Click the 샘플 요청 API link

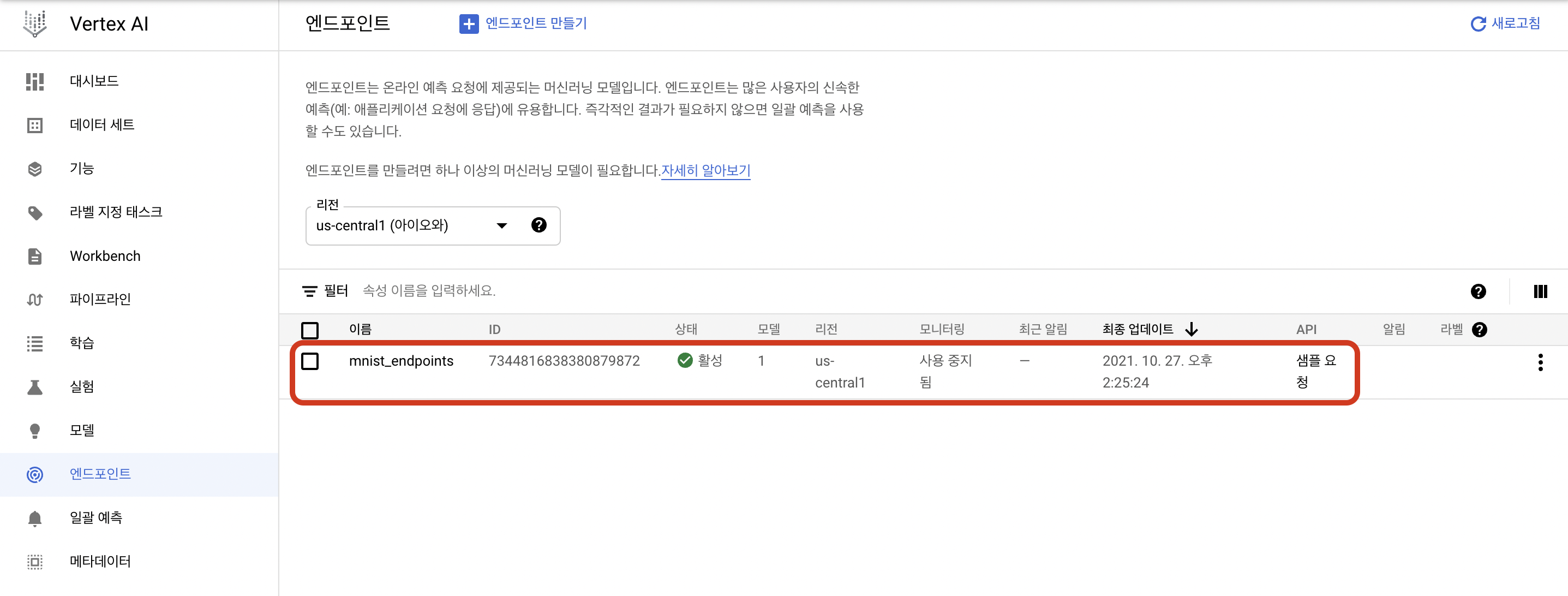pos(1316,371)
